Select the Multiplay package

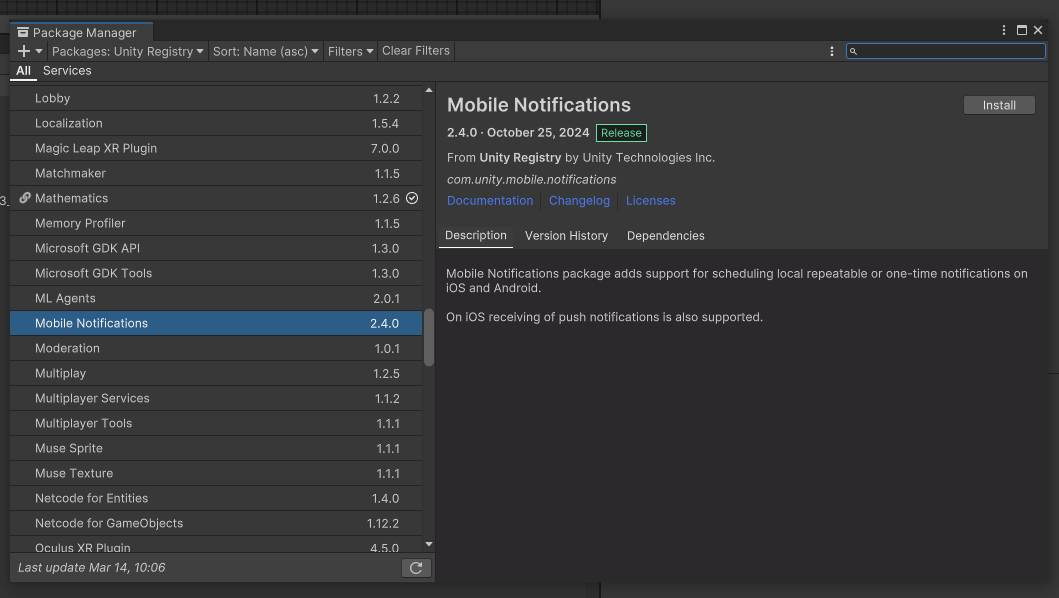(x=216, y=374)
